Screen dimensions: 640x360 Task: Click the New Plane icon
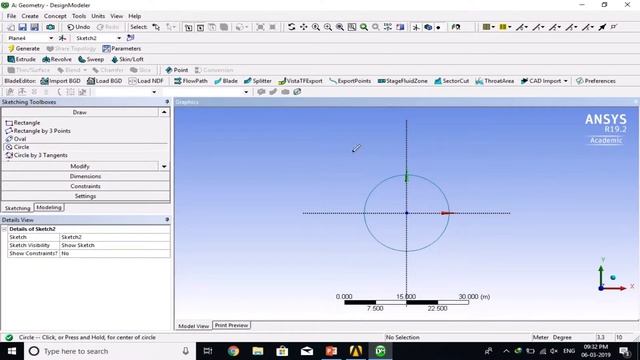click(62, 38)
